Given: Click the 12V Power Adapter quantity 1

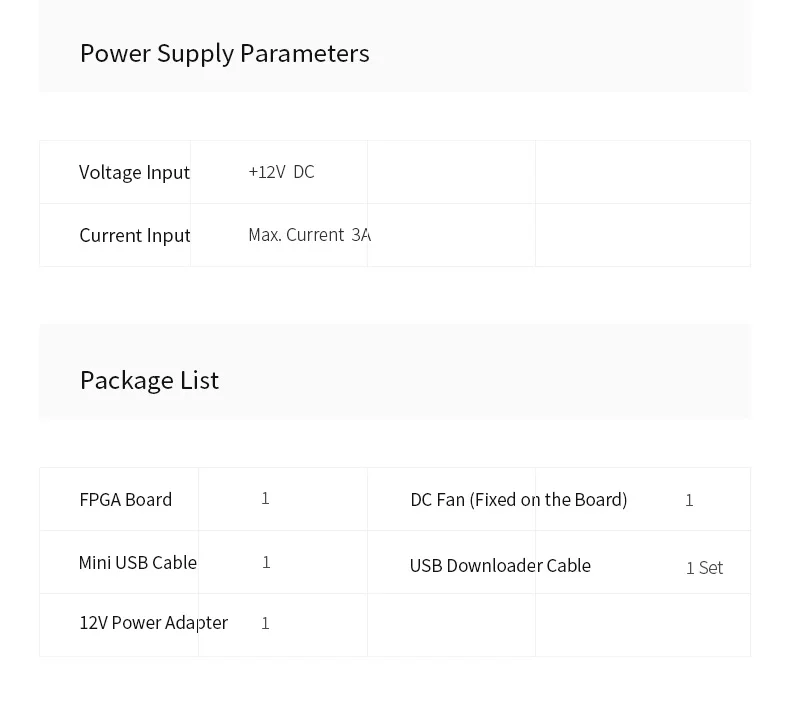Looking at the screenshot, I should (x=266, y=623).
